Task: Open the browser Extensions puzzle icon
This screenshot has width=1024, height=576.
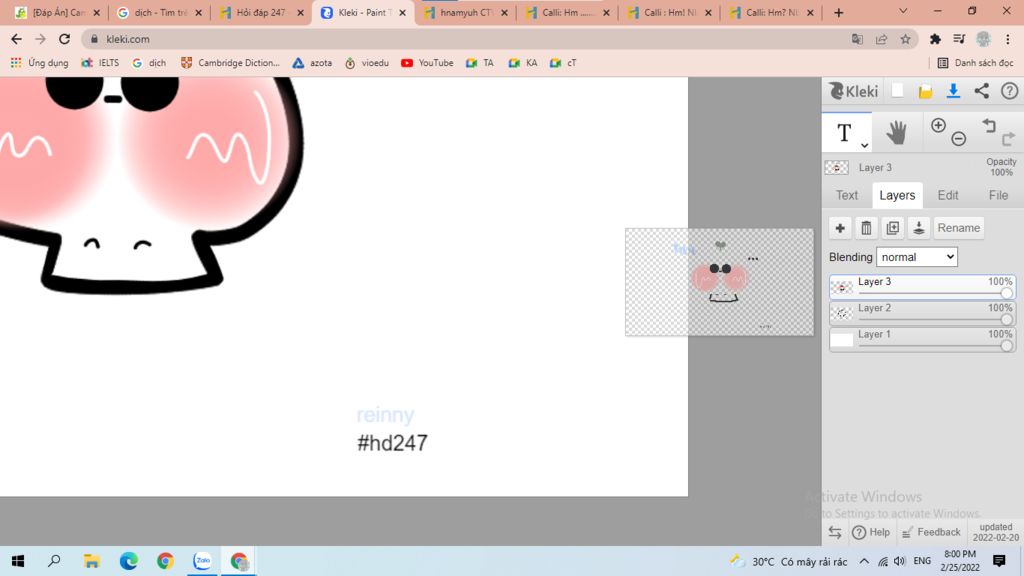Action: tap(935, 39)
